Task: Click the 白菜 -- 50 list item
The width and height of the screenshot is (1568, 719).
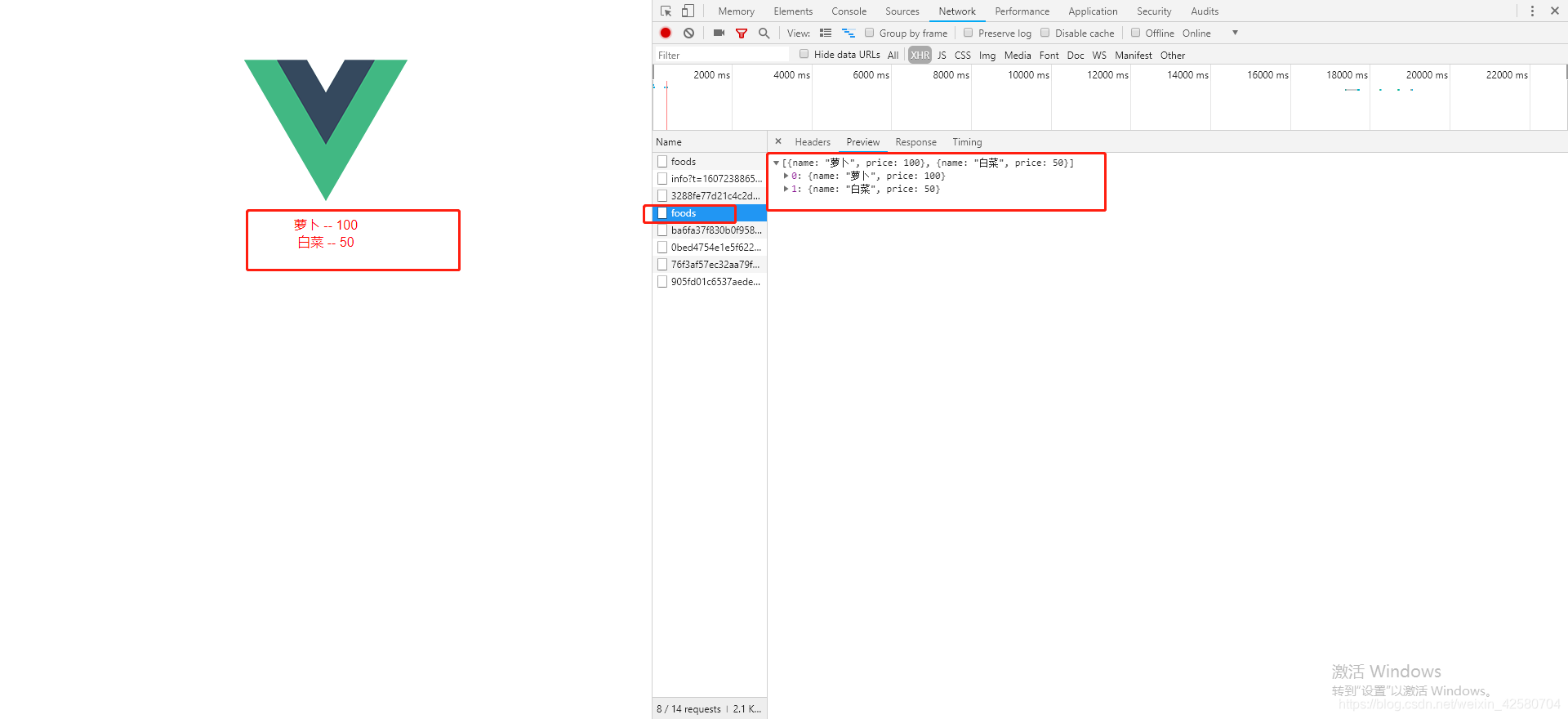Action: coord(326,242)
